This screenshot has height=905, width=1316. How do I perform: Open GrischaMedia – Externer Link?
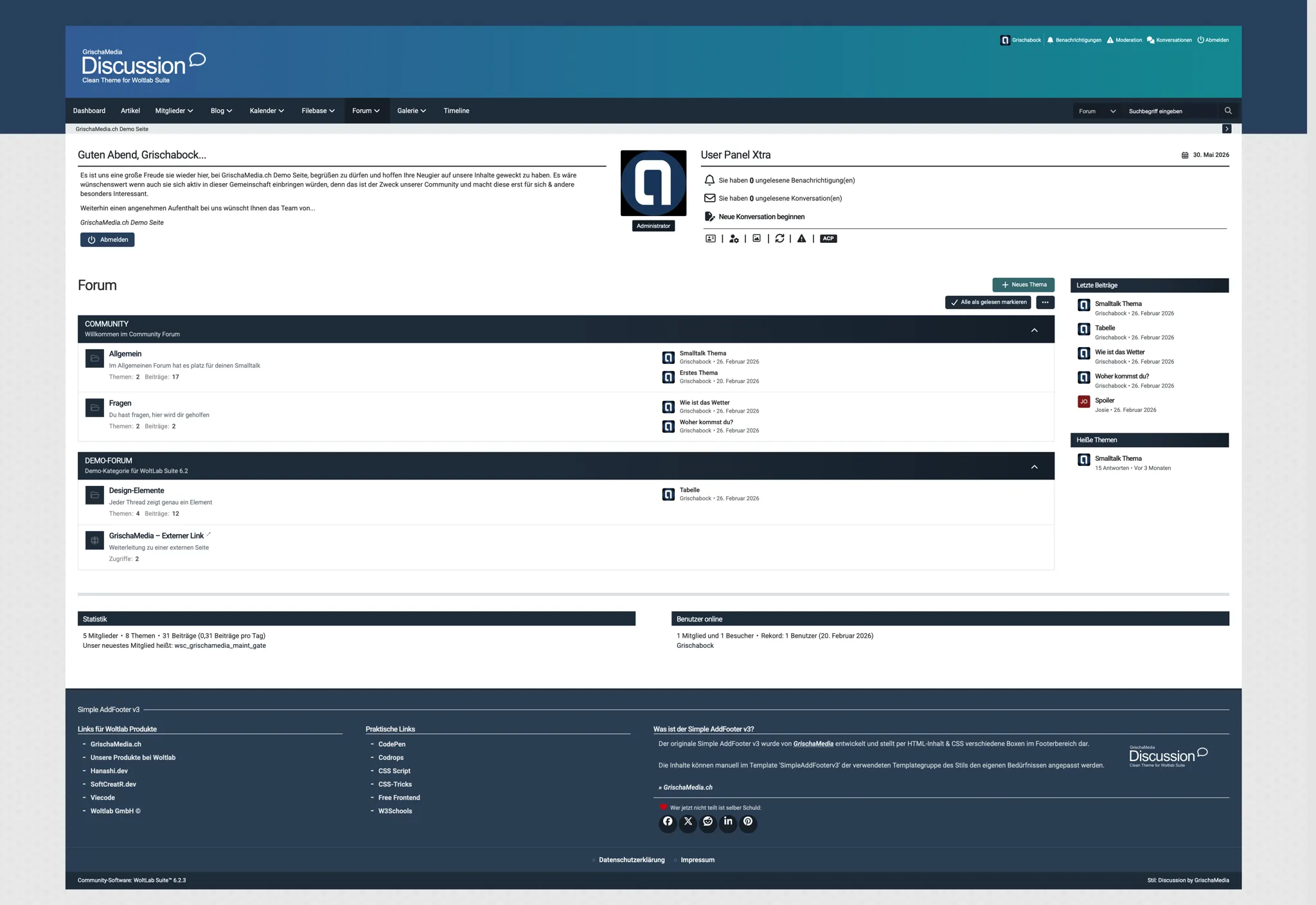pos(156,535)
